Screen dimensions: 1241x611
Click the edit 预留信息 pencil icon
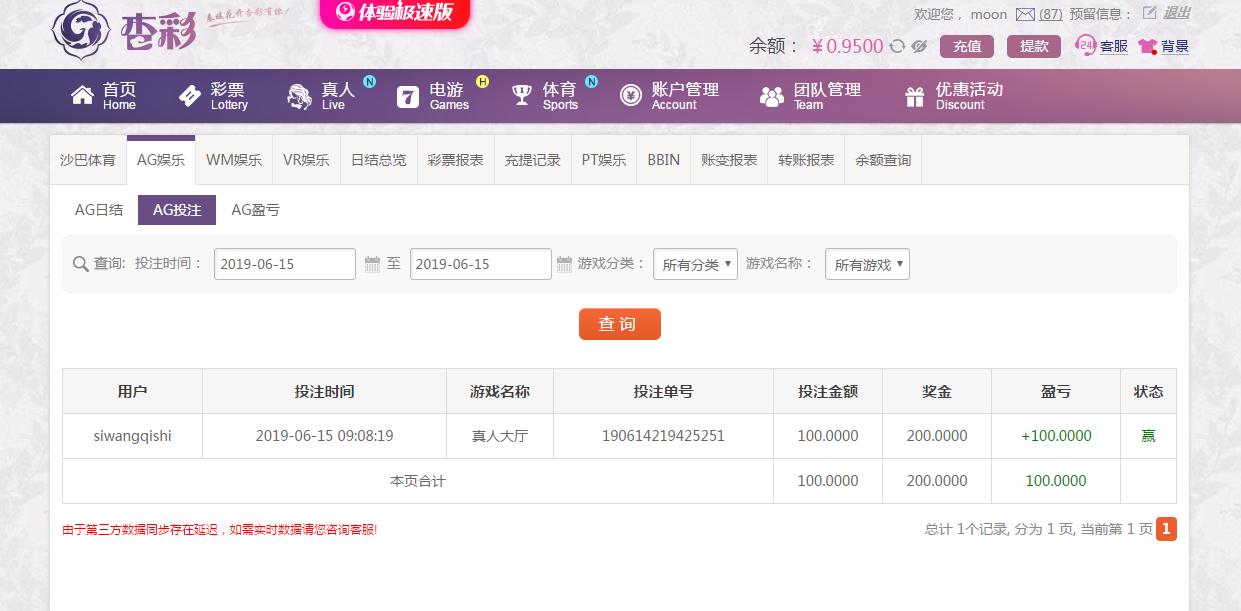pyautogui.click(x=1149, y=13)
